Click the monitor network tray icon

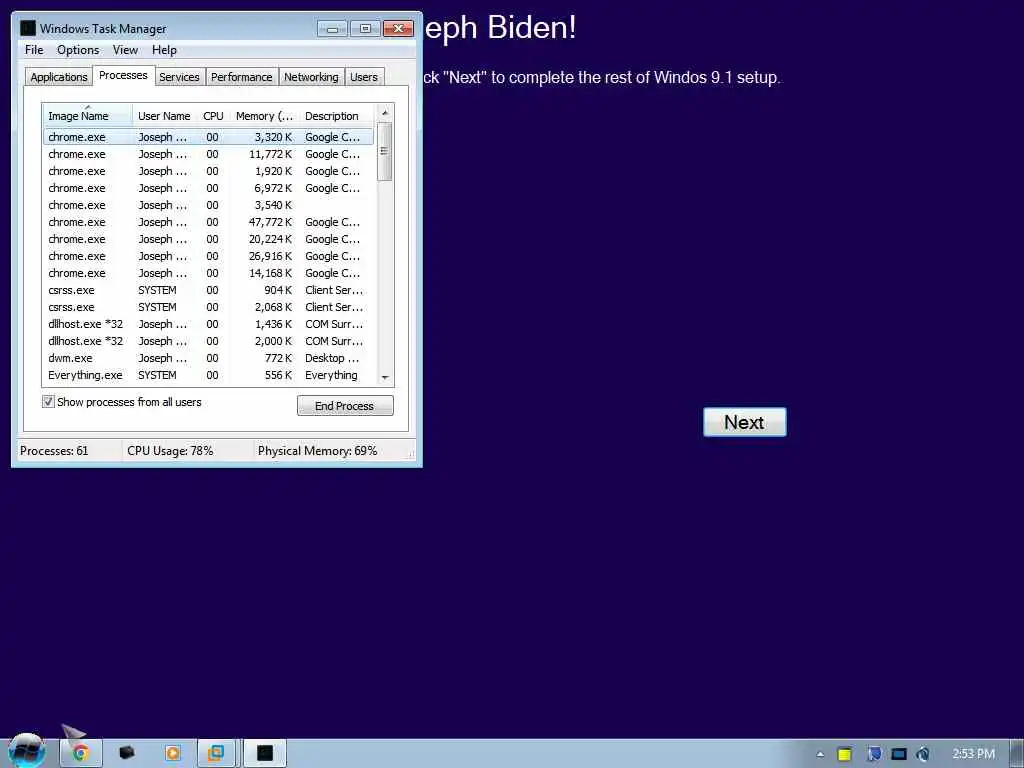(x=899, y=754)
